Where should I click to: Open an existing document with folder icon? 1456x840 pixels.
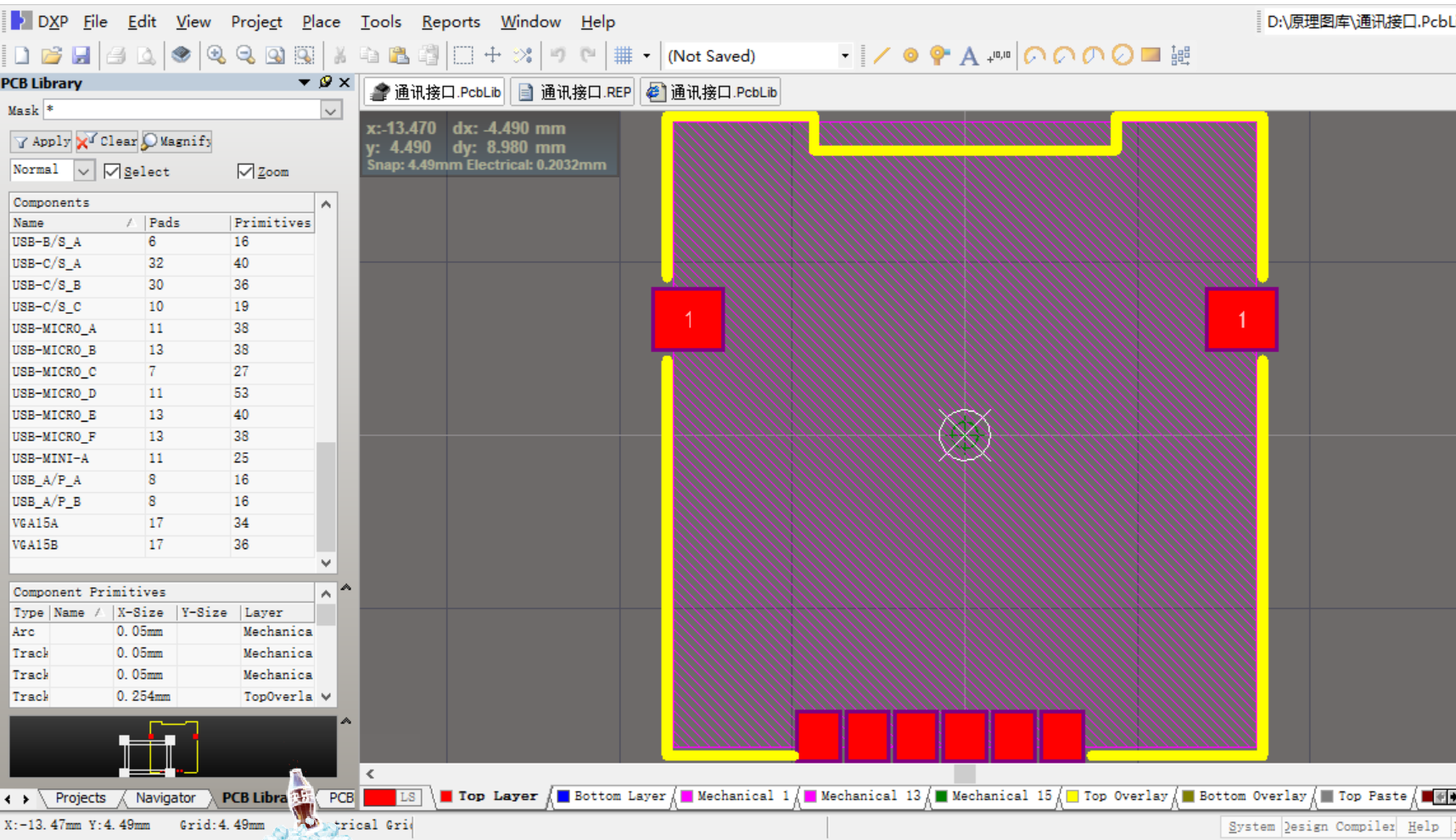52,56
